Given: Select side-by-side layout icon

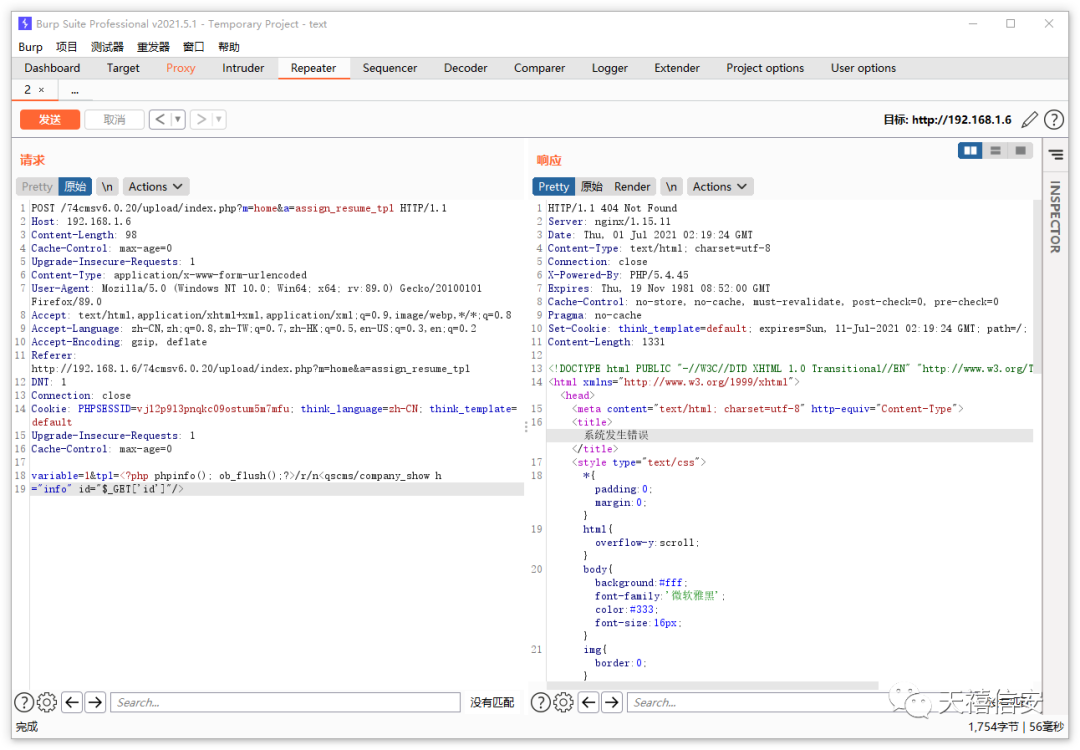Looking at the screenshot, I should 970,150.
